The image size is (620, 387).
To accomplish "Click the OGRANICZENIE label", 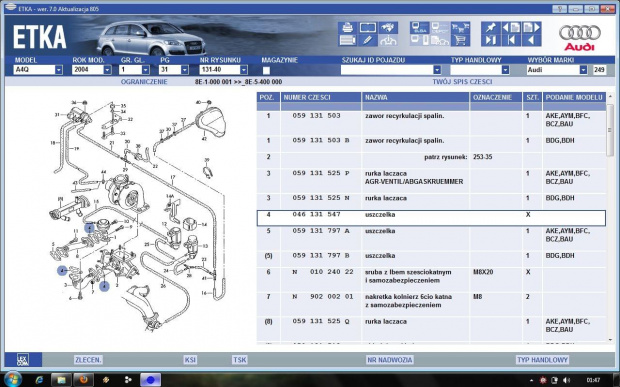I will click(x=144, y=82).
